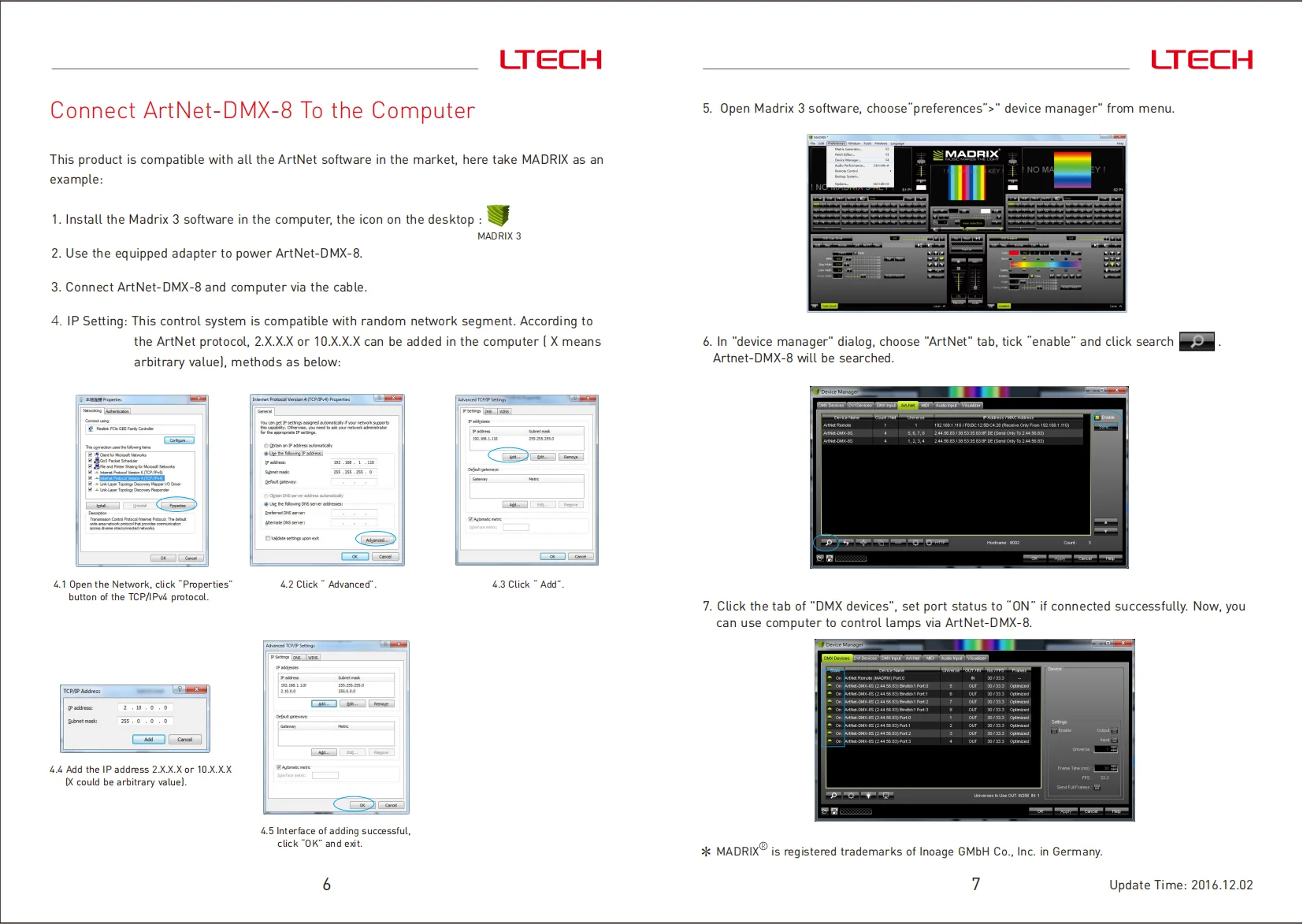Toggle Internet Protocol Version 6 (TCP/IPv6) checkbox
This screenshot has width=1303, height=924.
click(91, 472)
